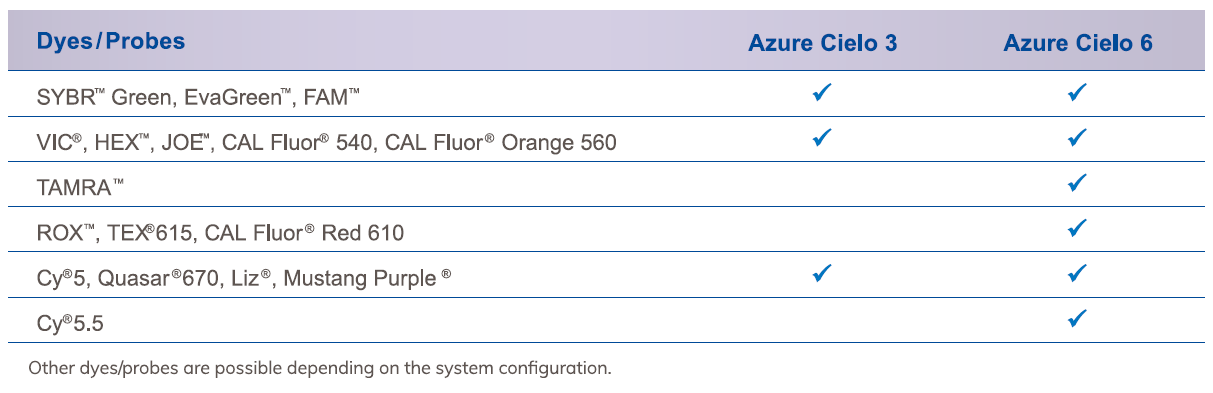Click the Azure Cielo 6 column header
This screenshot has height=393, width=1213.
1078,44
